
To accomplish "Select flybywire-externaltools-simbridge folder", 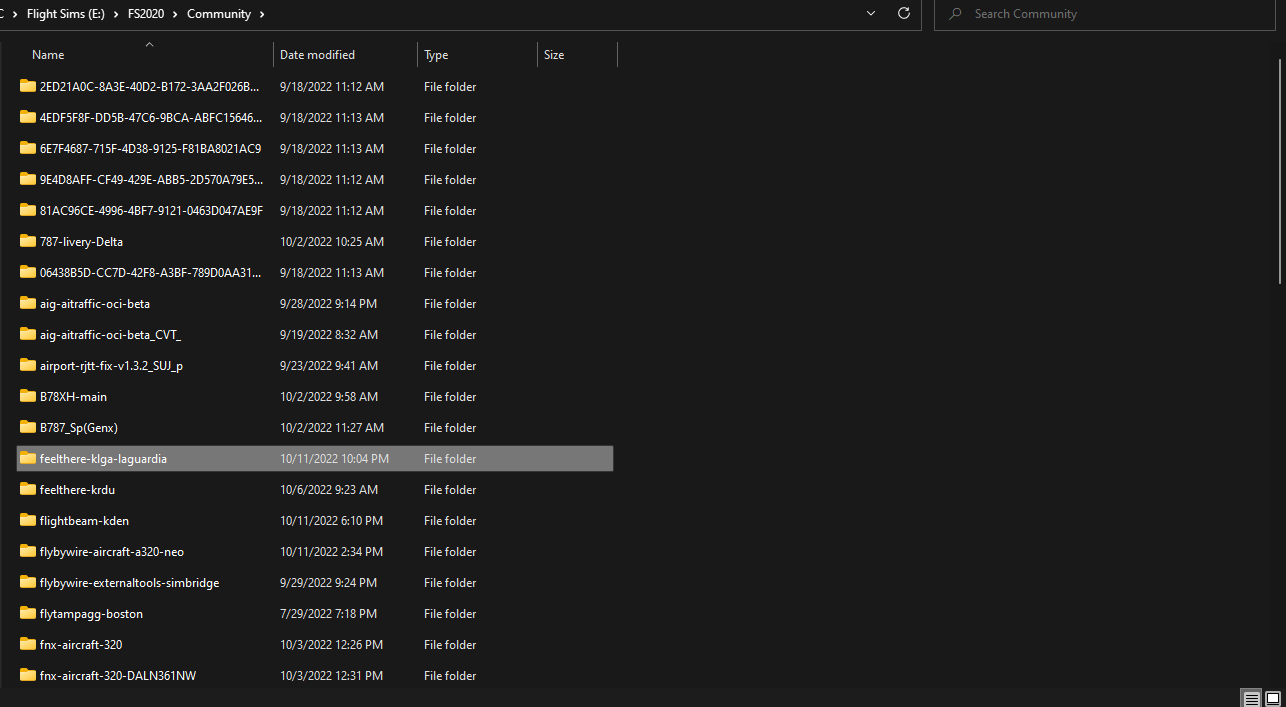I will point(129,582).
